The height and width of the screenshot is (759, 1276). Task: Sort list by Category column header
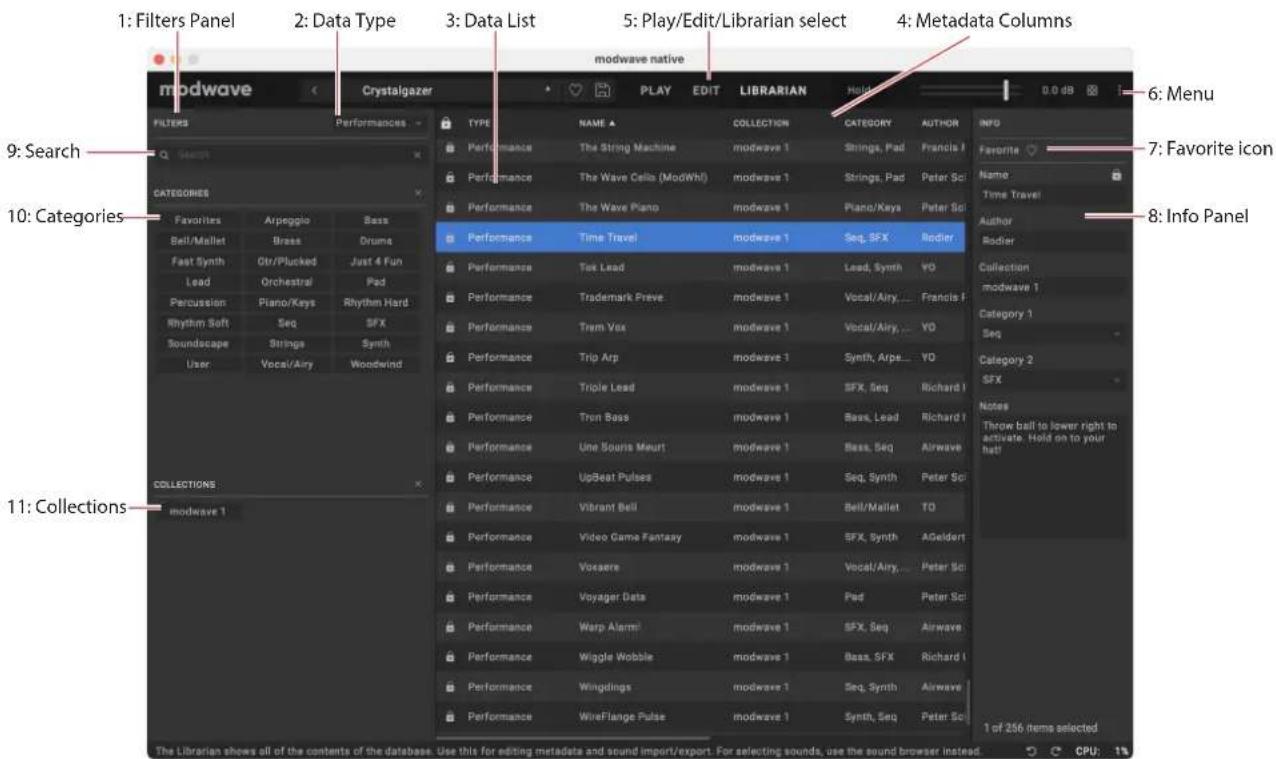coord(867,123)
